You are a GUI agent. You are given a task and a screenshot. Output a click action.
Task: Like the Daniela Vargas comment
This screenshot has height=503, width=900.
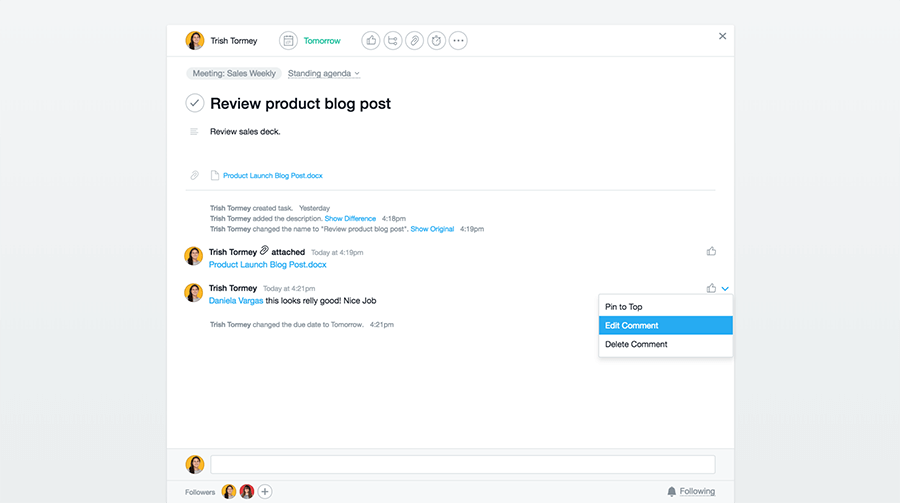(711, 288)
